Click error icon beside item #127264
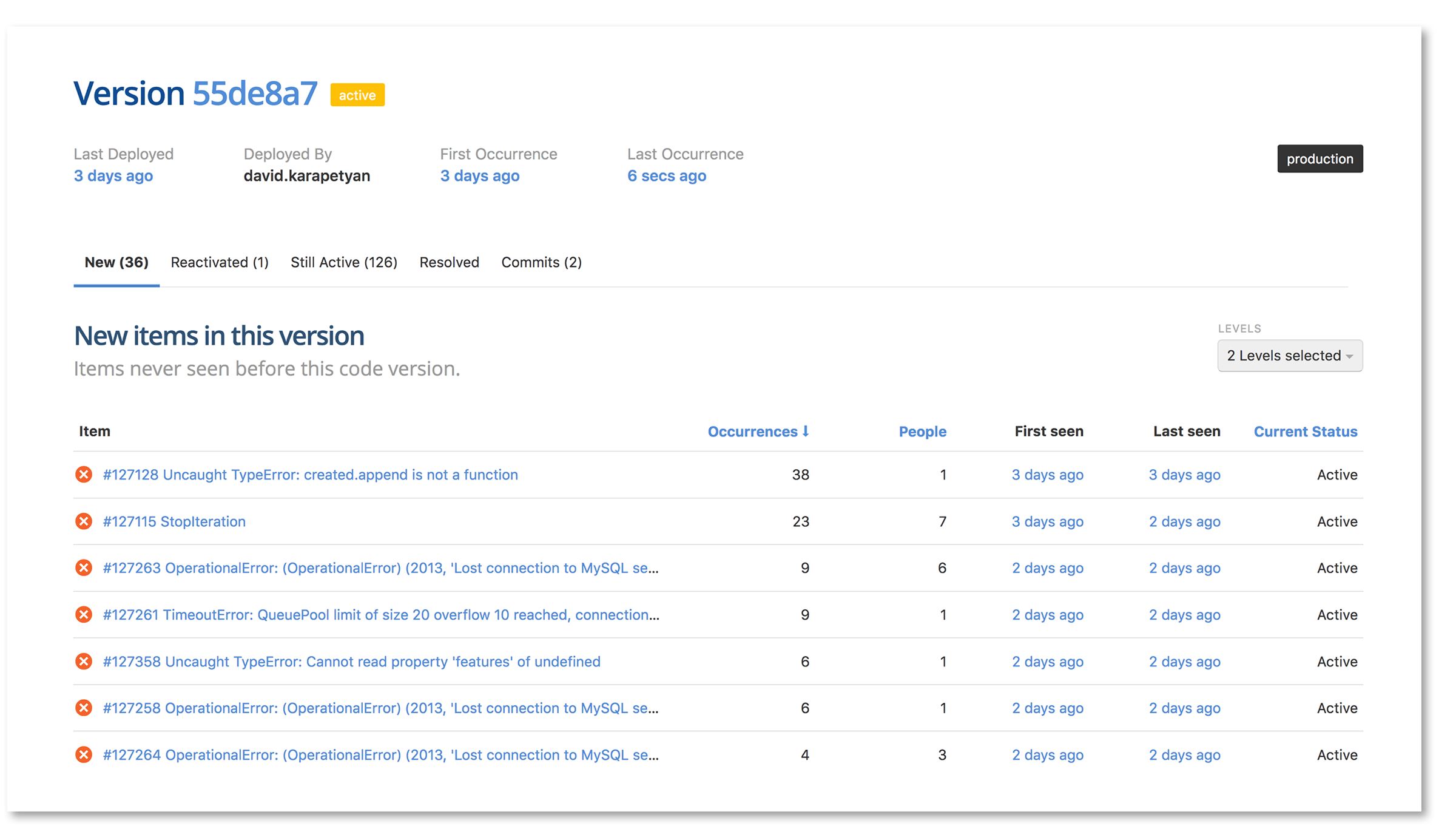This screenshot has width=1456, height=840. [x=84, y=755]
